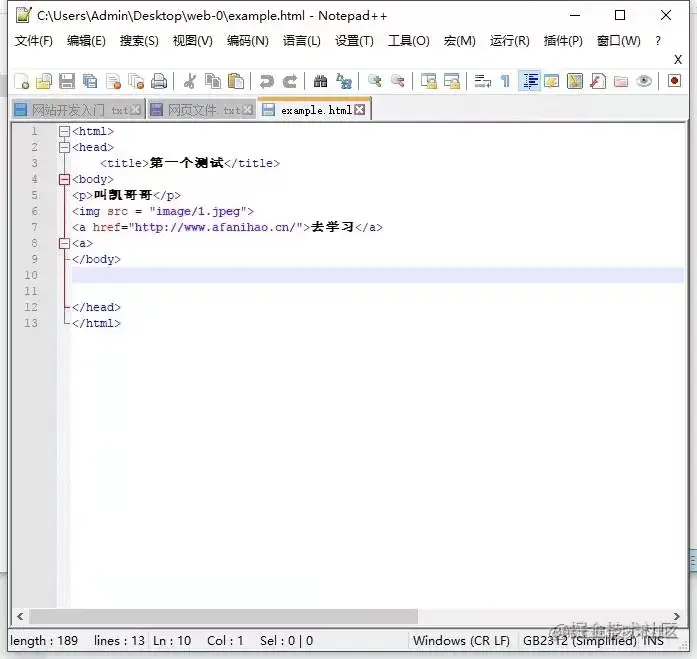Open the 视图(V) menu

192,41
